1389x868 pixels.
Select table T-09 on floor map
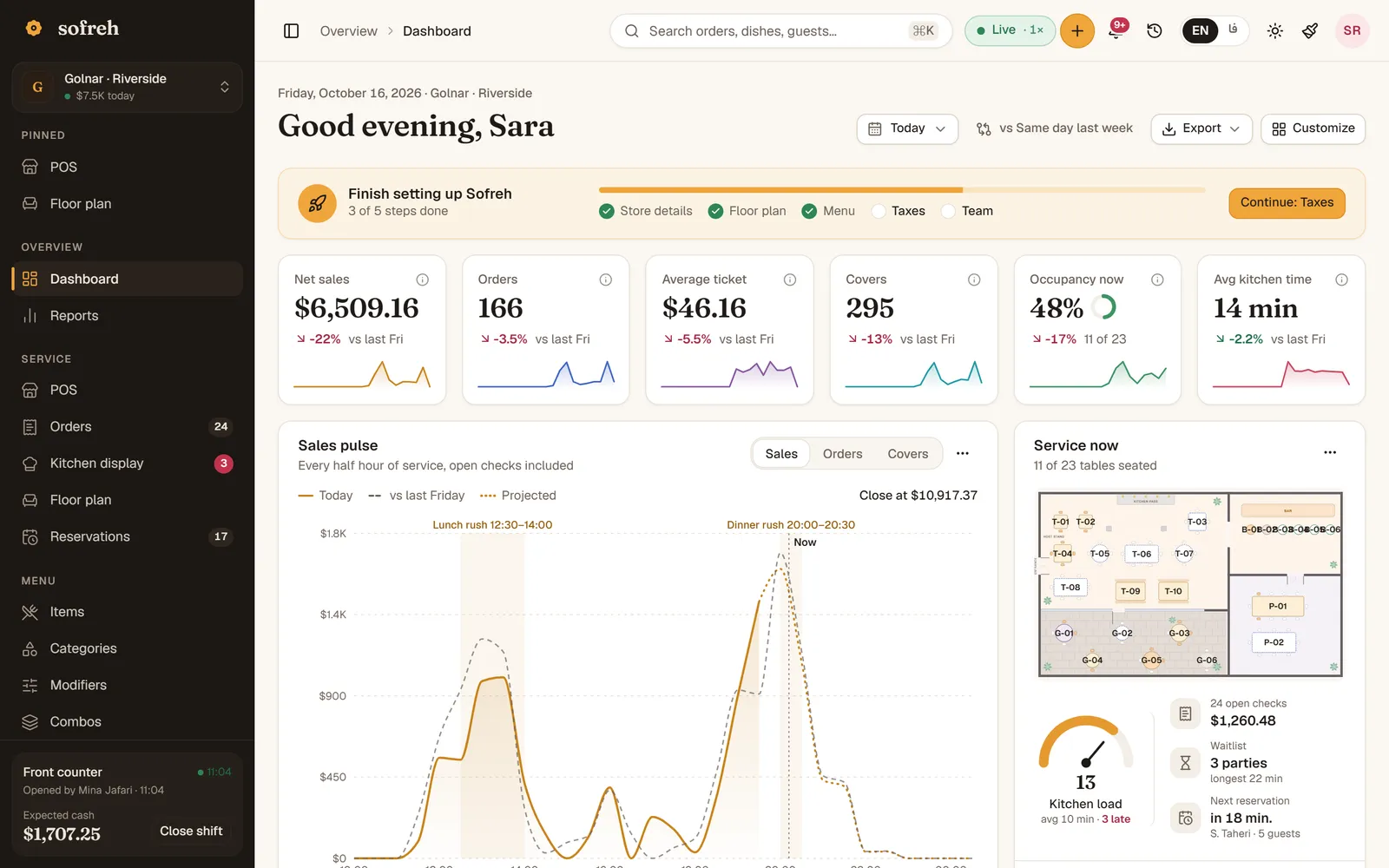pos(1130,591)
